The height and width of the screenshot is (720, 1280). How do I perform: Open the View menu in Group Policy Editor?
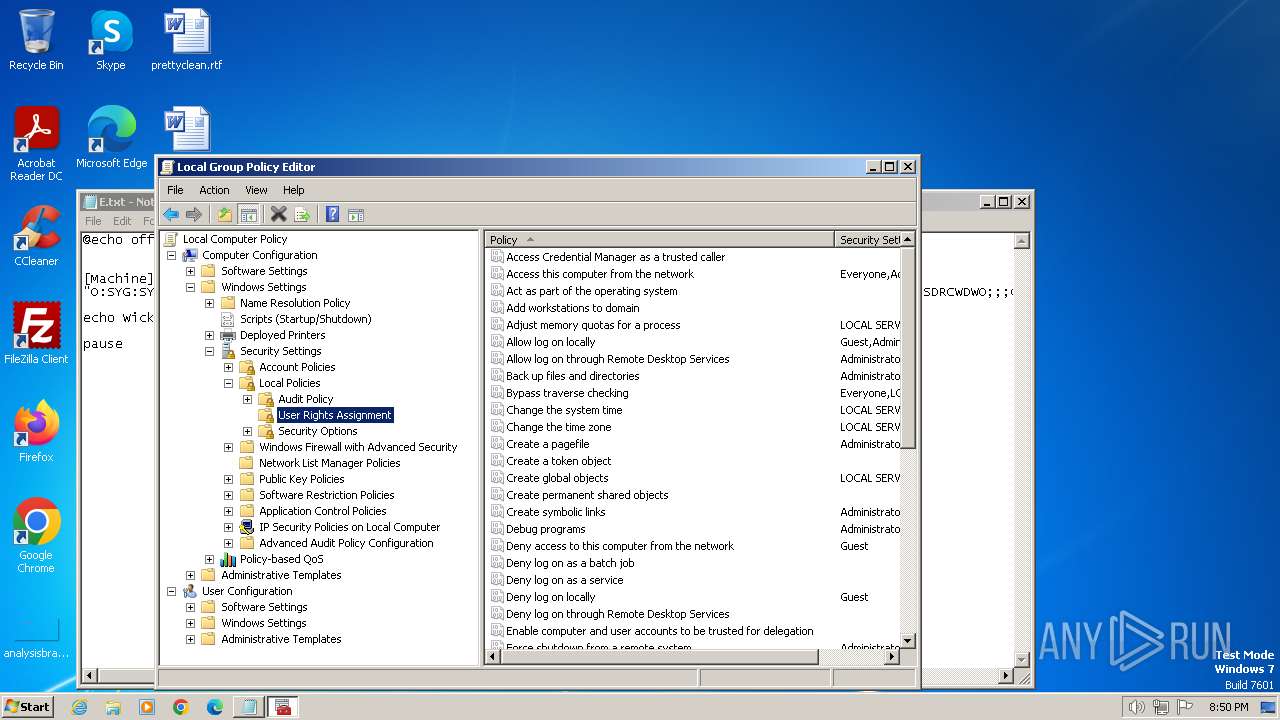[x=256, y=190]
